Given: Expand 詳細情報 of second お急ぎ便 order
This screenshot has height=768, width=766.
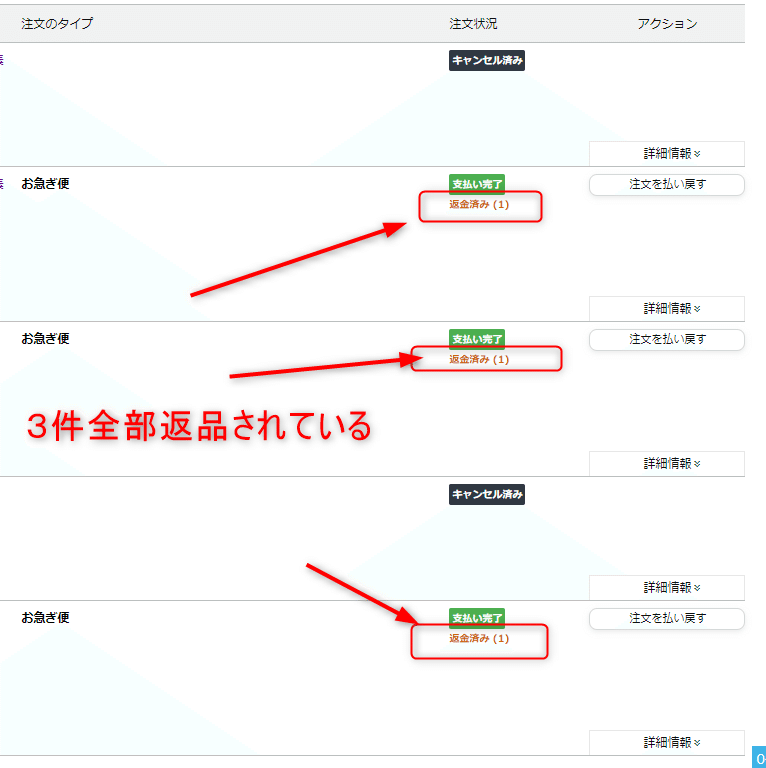Looking at the screenshot, I should pyautogui.click(x=667, y=463).
